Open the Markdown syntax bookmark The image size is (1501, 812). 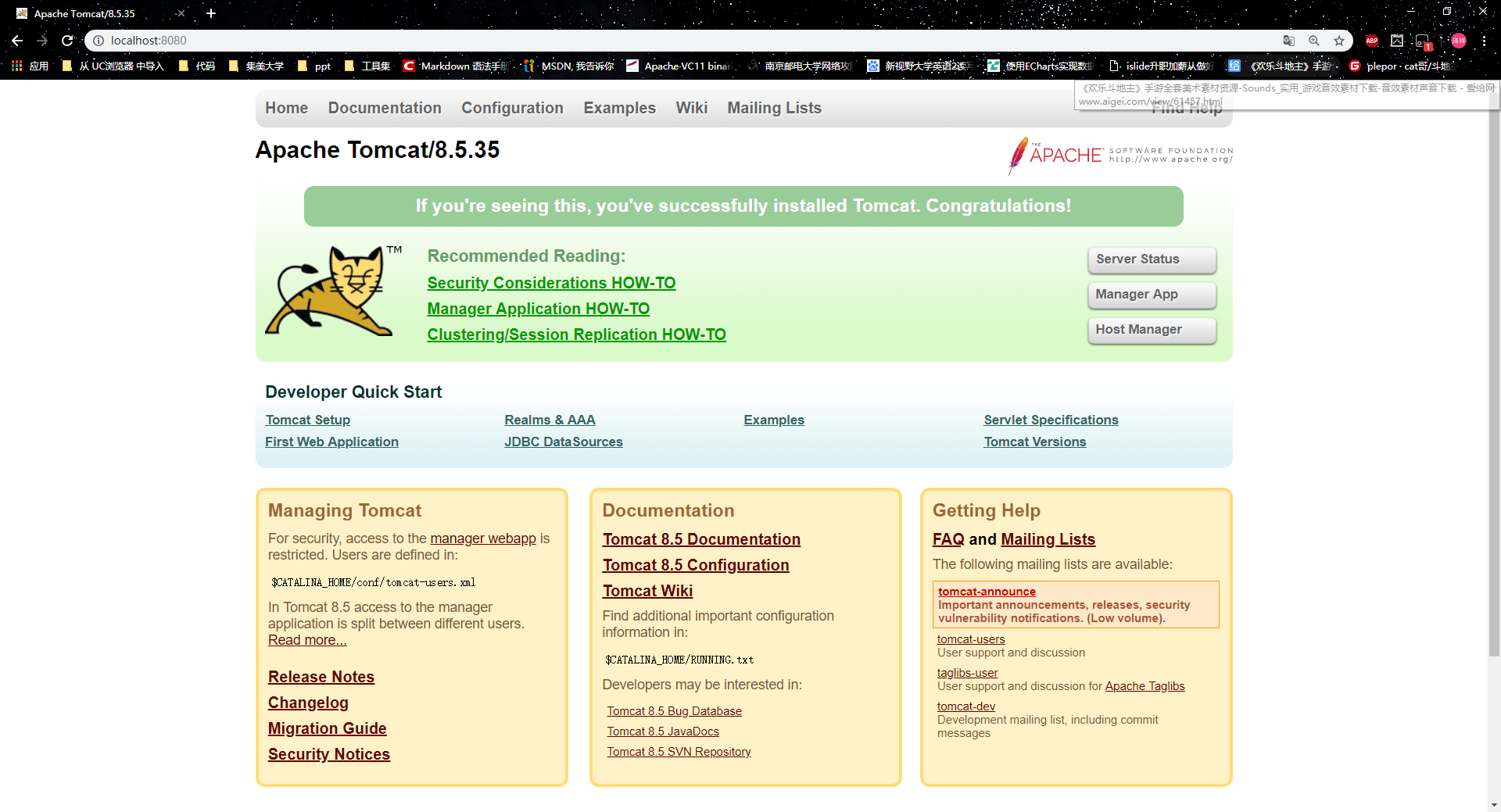(455, 66)
